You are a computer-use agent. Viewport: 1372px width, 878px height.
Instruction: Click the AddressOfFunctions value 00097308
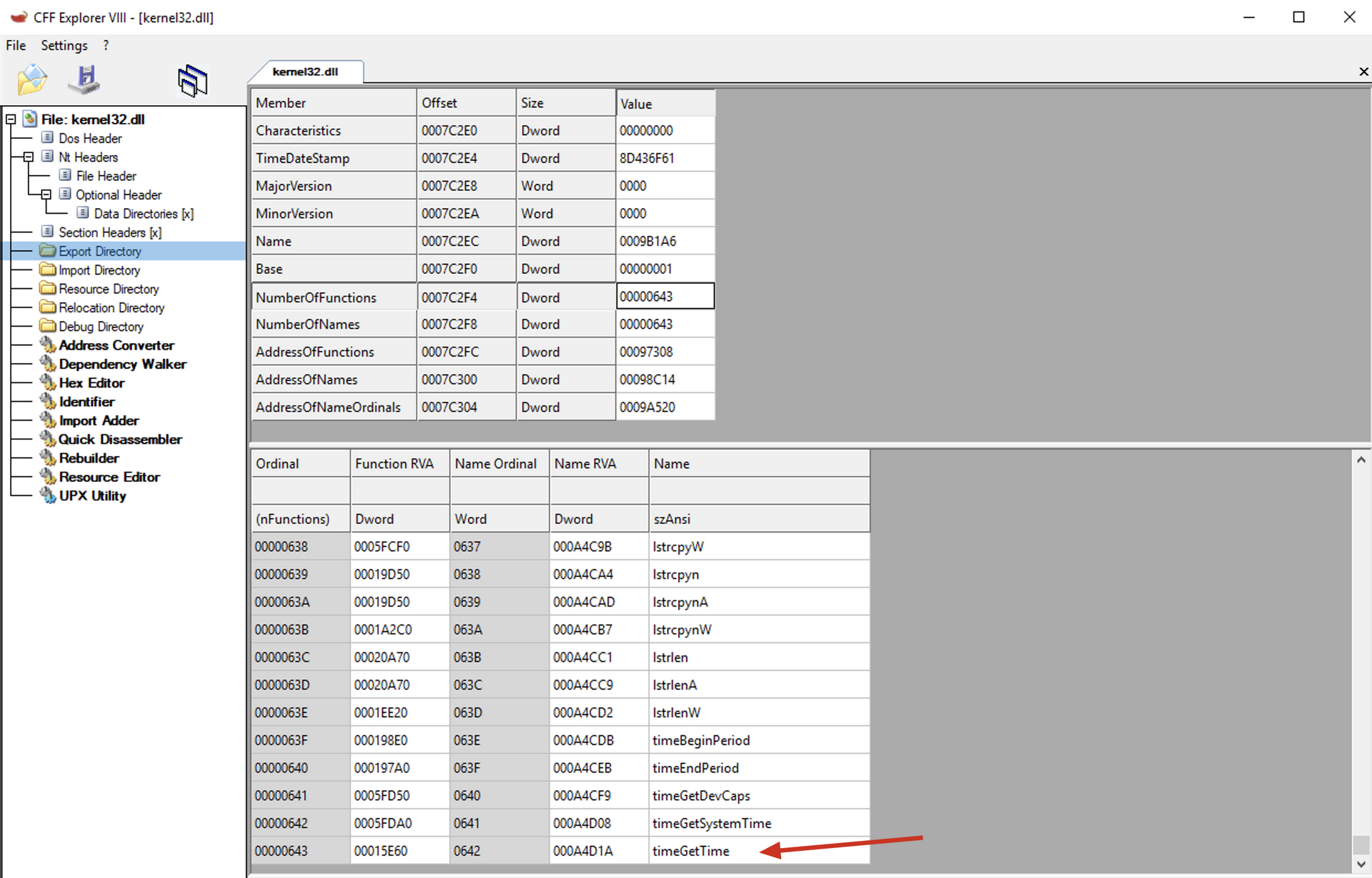click(x=665, y=352)
